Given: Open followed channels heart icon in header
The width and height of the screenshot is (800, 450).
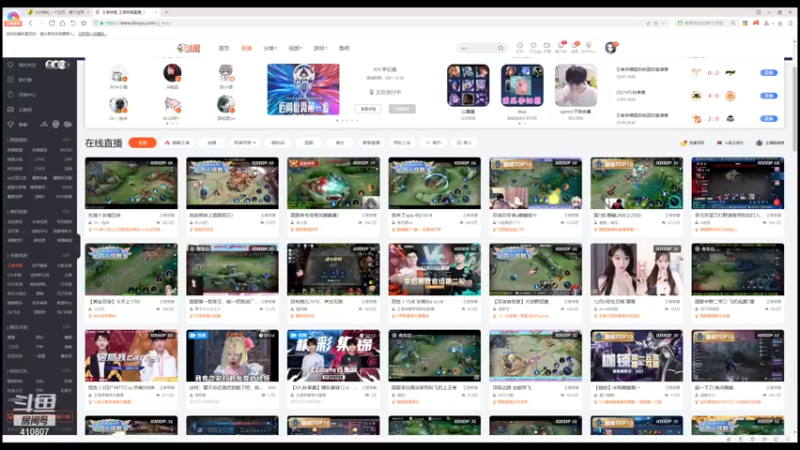Looking at the screenshot, I should pos(534,46).
